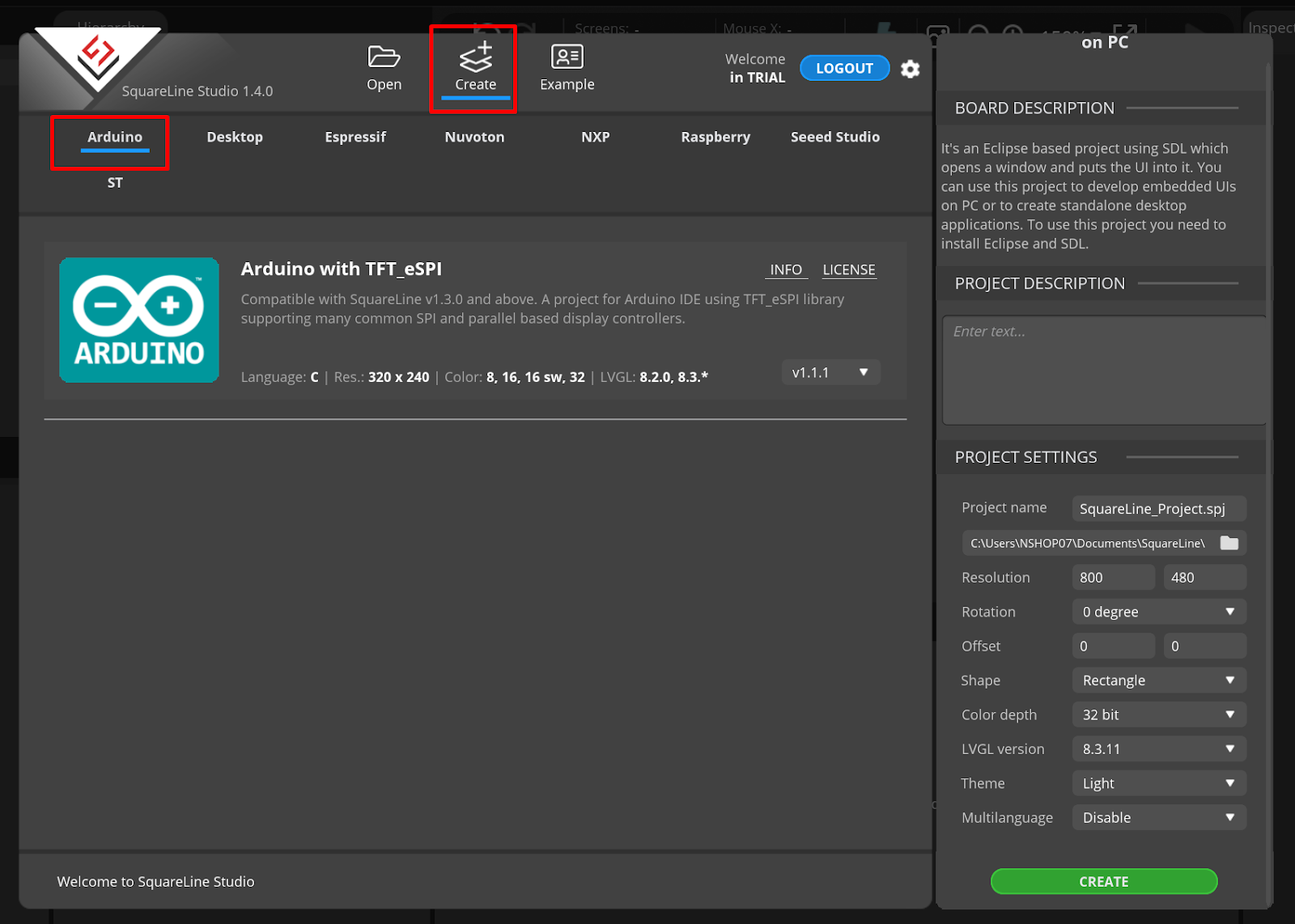Click the PROJECT SETTINGS heading
Image resolution: width=1295 pixels, height=924 pixels.
click(1025, 457)
